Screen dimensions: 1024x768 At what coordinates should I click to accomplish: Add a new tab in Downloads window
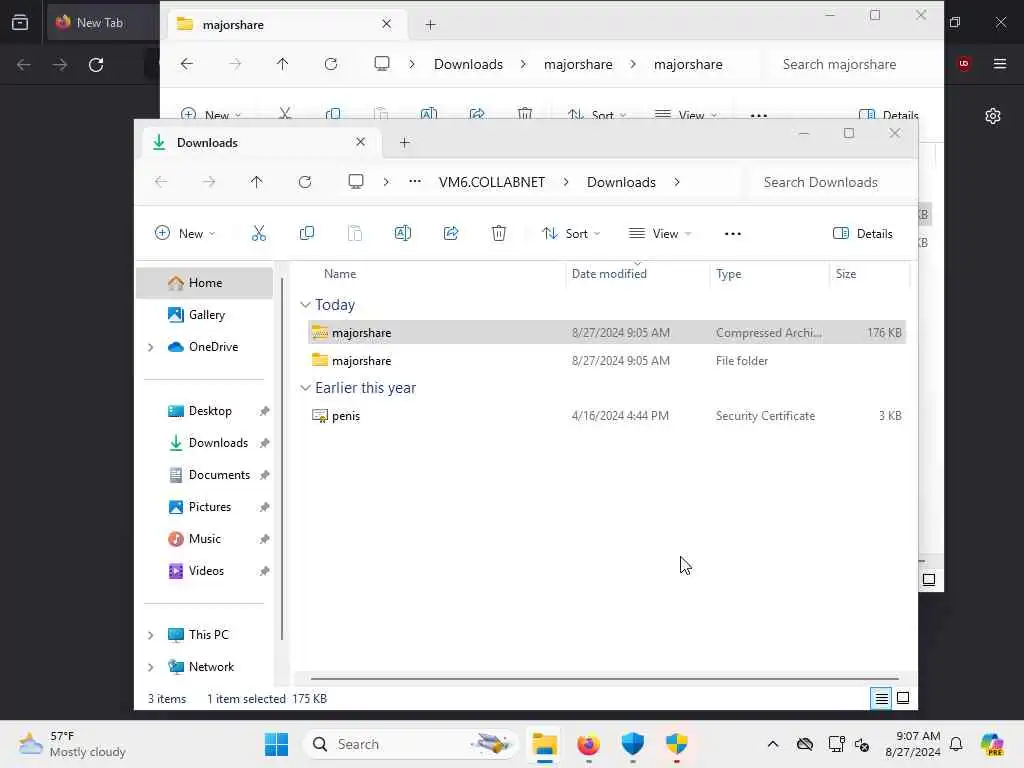point(404,142)
